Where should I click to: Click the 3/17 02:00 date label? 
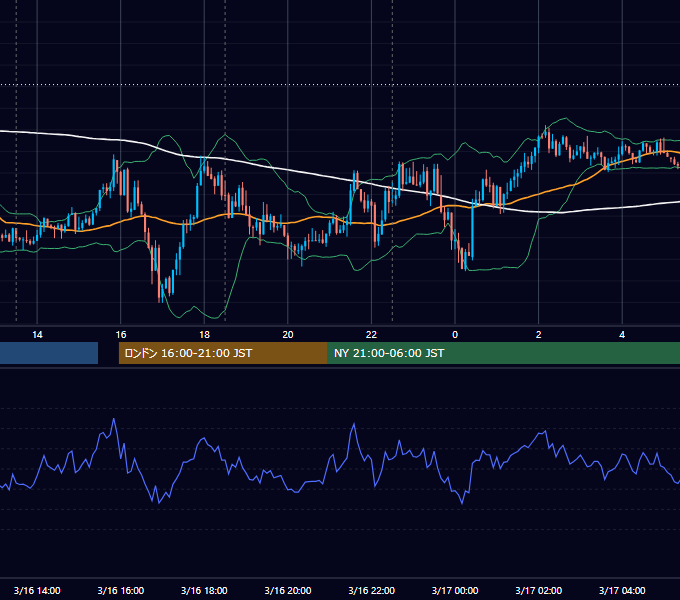point(539,590)
